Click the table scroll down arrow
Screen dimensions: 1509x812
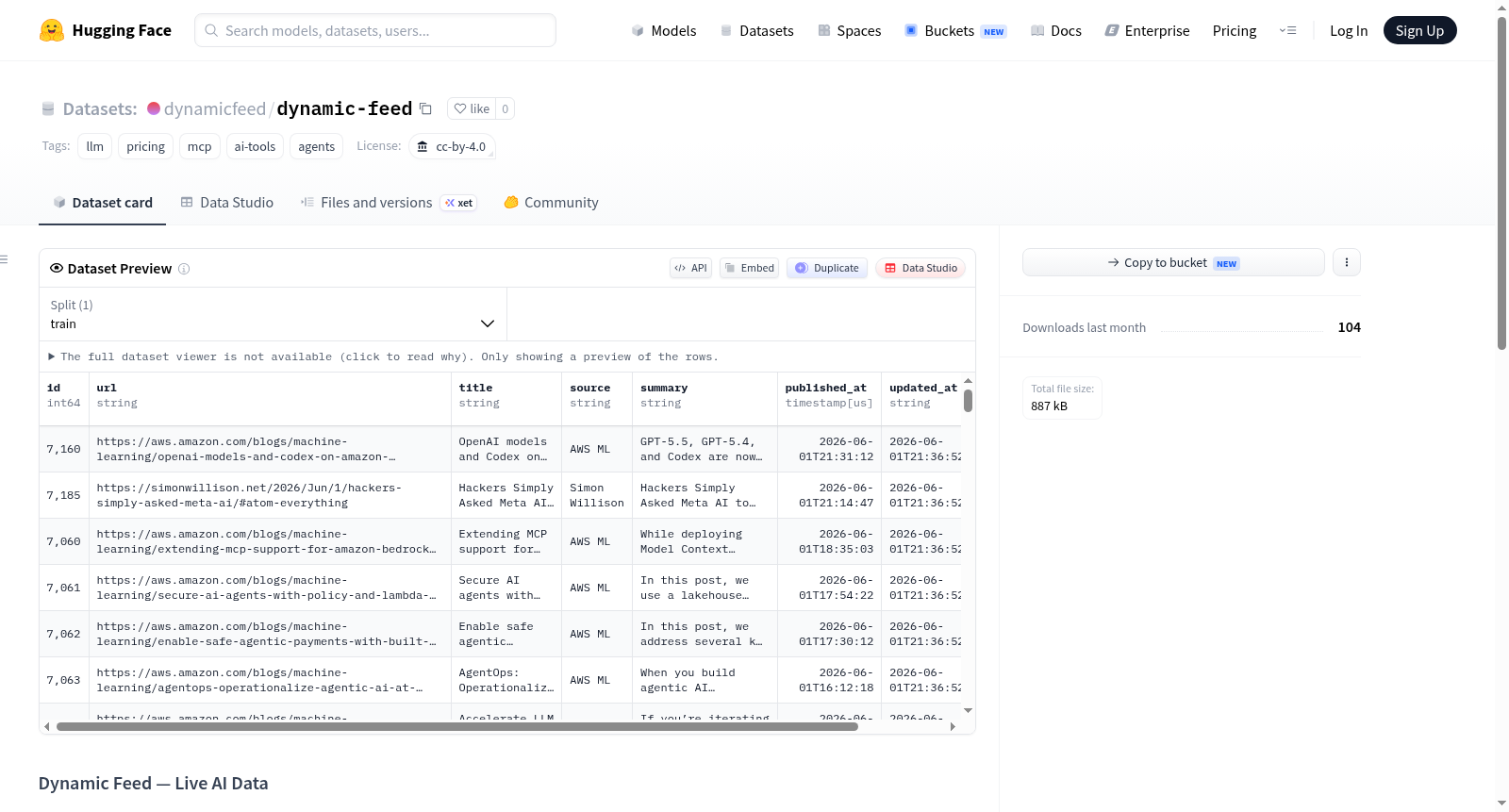click(968, 710)
